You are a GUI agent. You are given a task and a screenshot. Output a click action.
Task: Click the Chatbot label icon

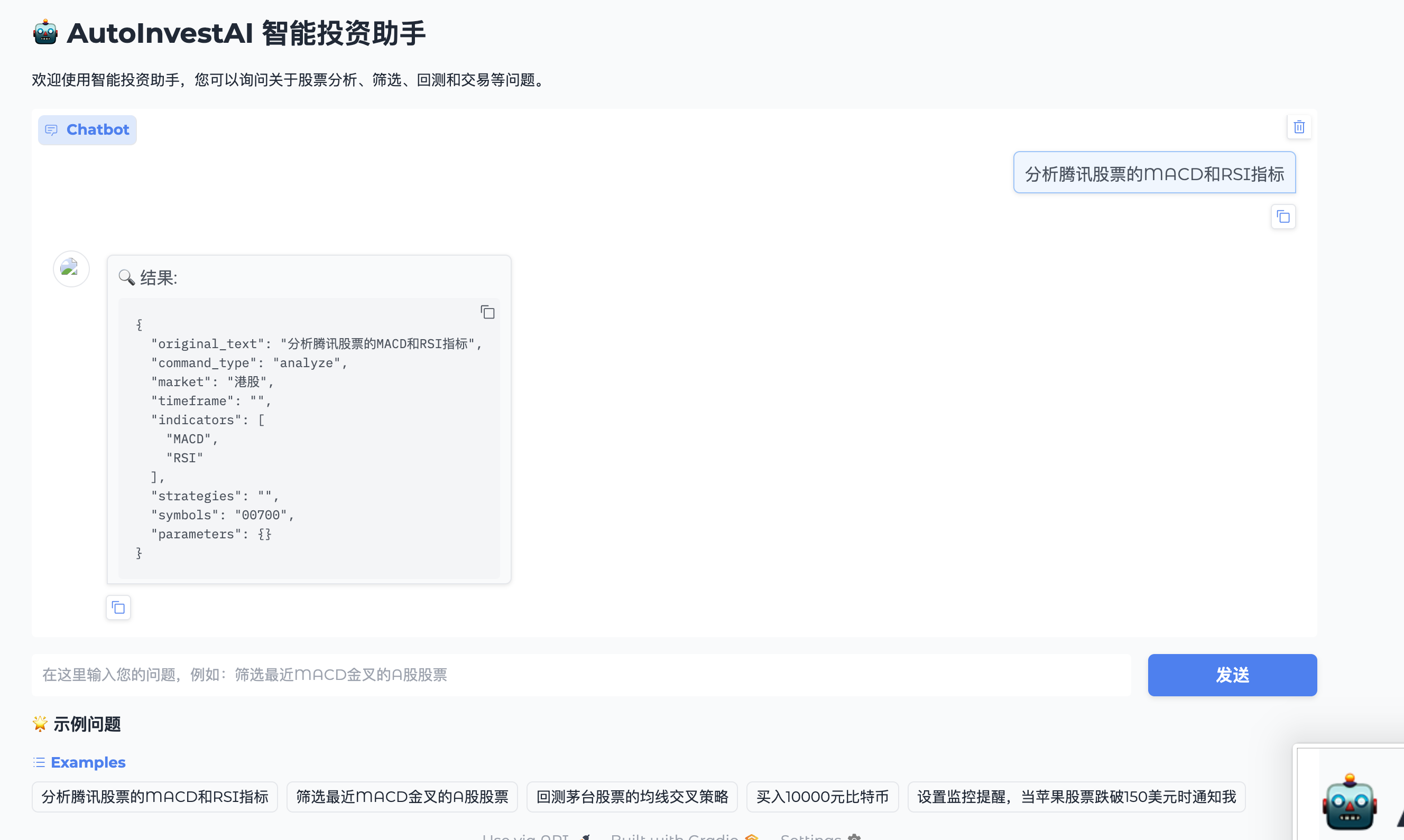(51, 130)
